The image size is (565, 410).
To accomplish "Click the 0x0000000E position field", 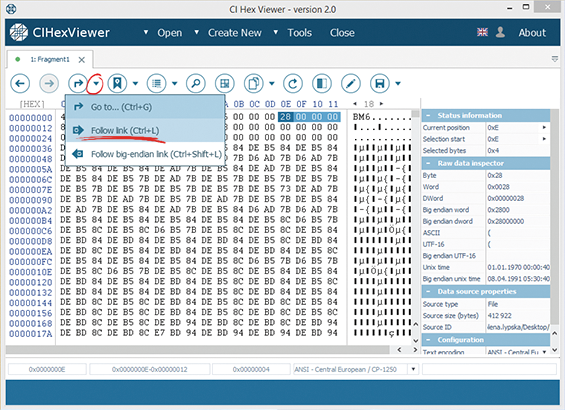I will (47, 369).
